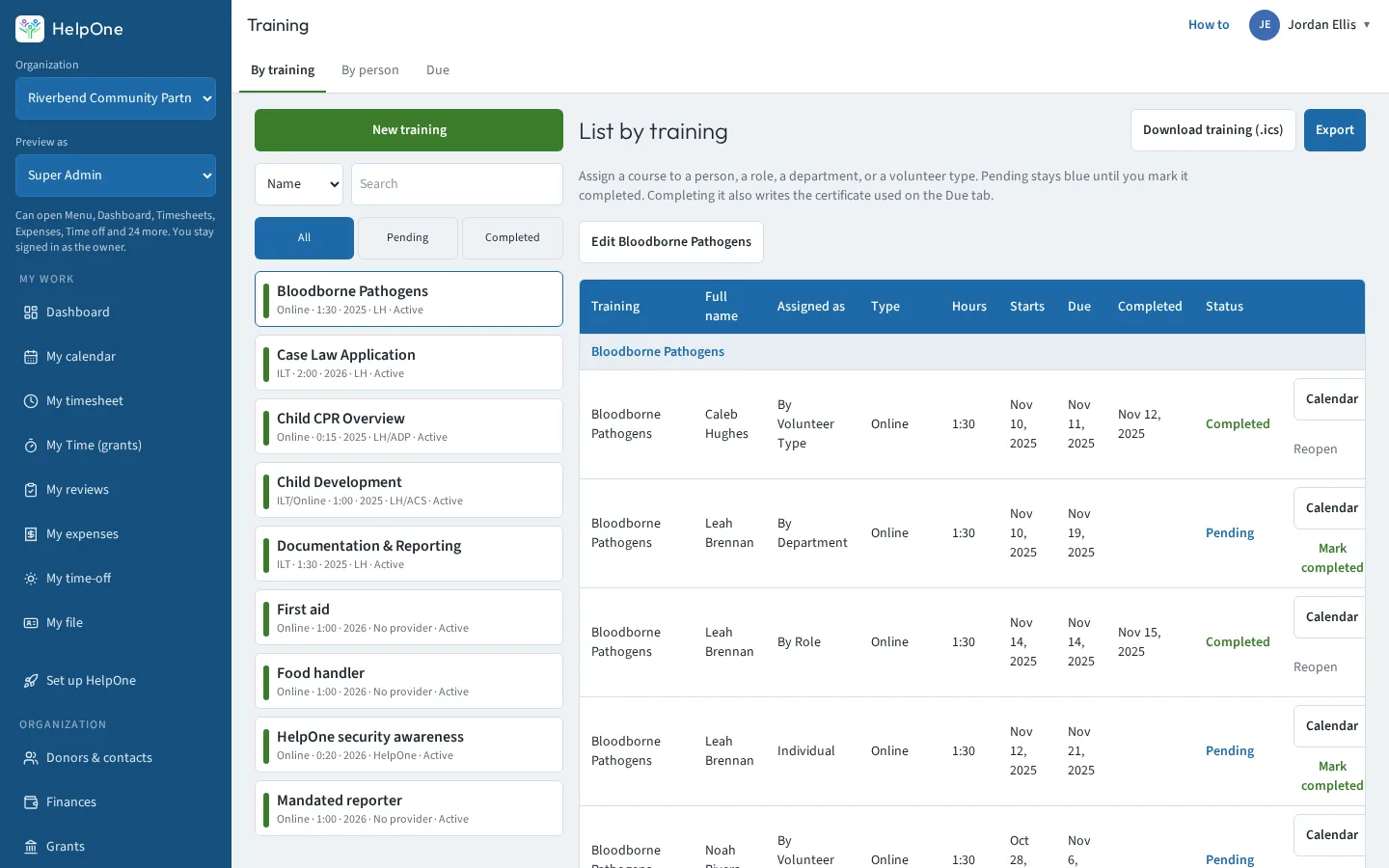Viewport: 1389px width, 868px height.
Task: Open the How to link
Action: pos(1209,25)
